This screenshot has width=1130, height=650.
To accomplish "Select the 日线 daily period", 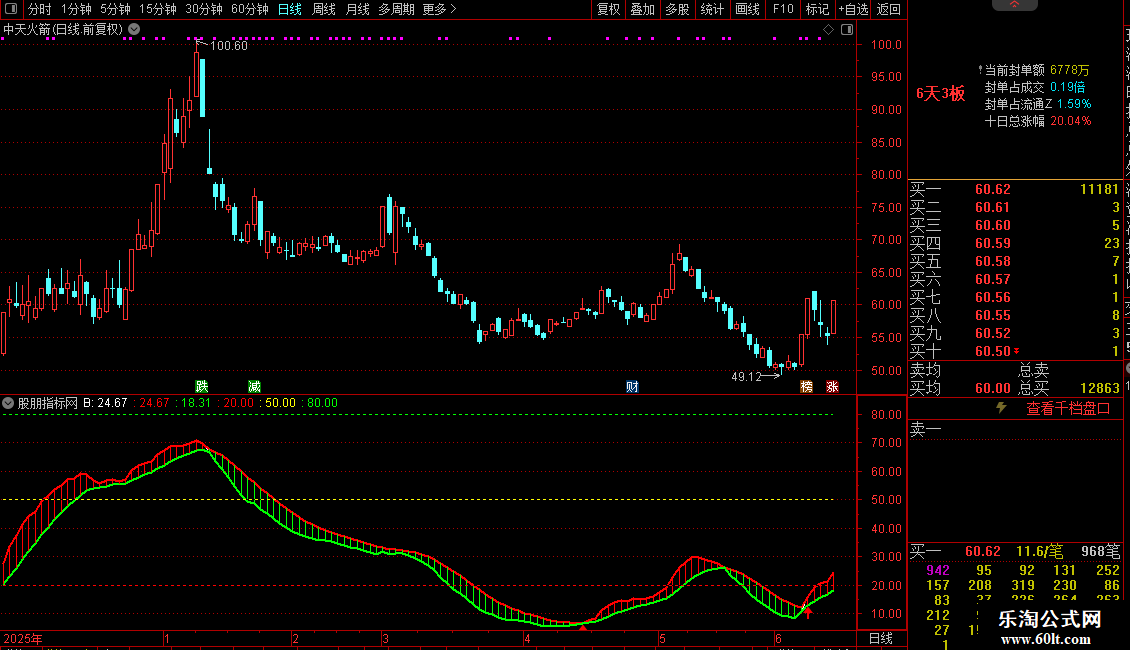I will (290, 9).
